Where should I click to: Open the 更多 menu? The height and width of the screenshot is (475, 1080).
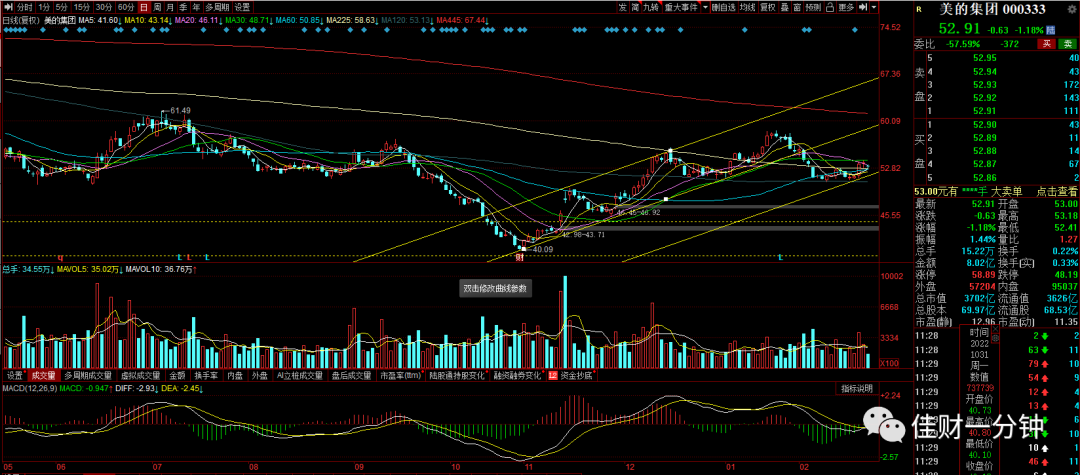pyautogui.click(x=847, y=7)
